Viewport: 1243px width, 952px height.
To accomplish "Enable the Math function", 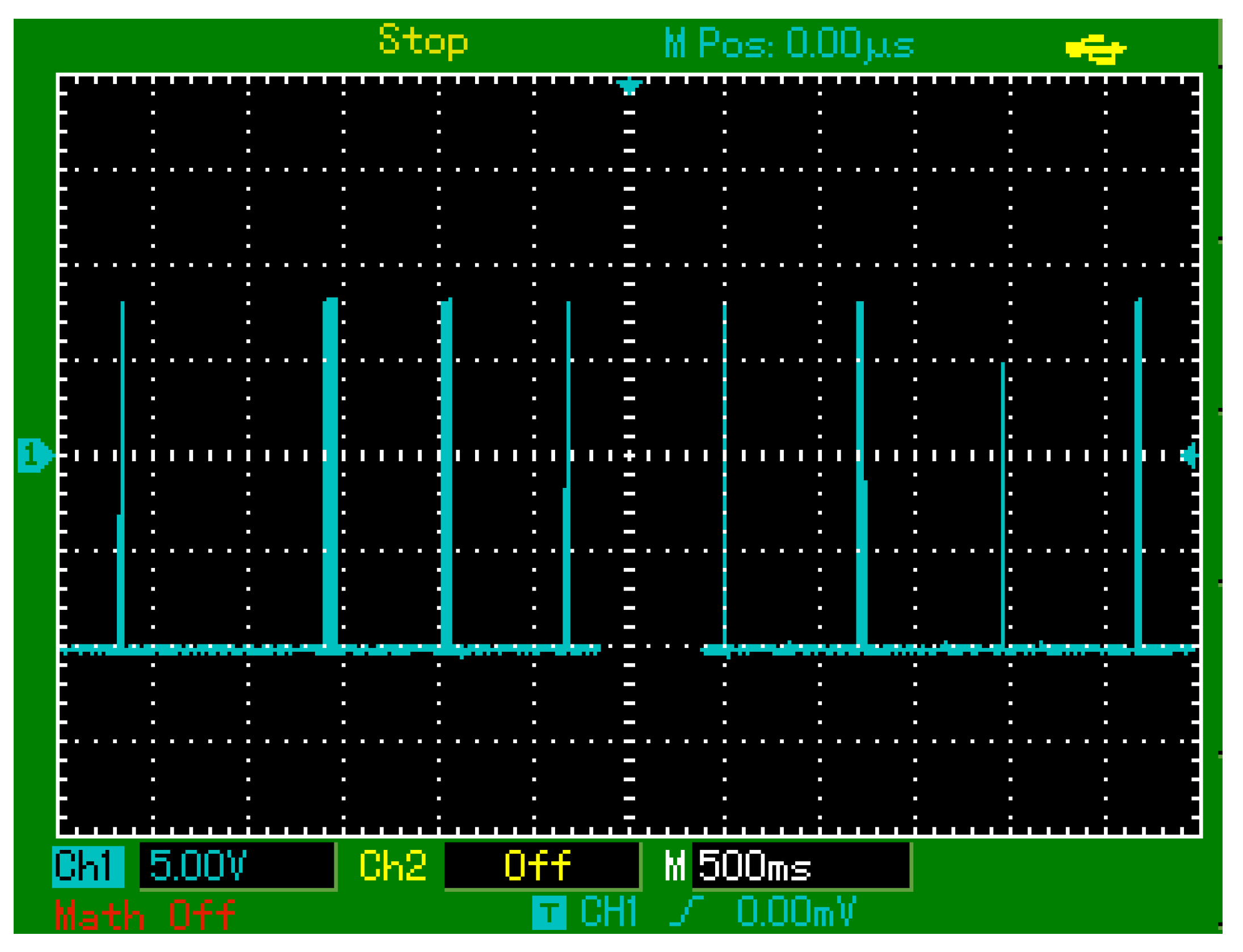I will pos(145,913).
